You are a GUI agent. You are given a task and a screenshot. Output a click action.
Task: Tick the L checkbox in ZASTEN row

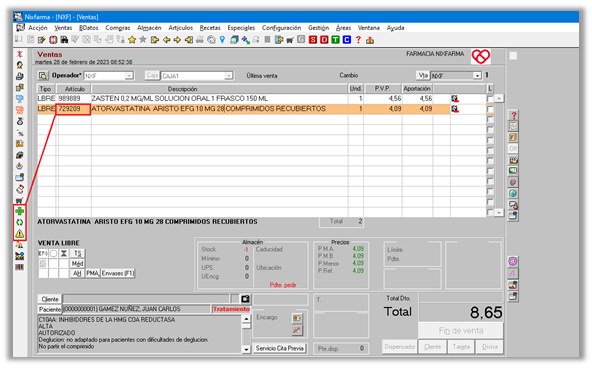tap(490, 99)
